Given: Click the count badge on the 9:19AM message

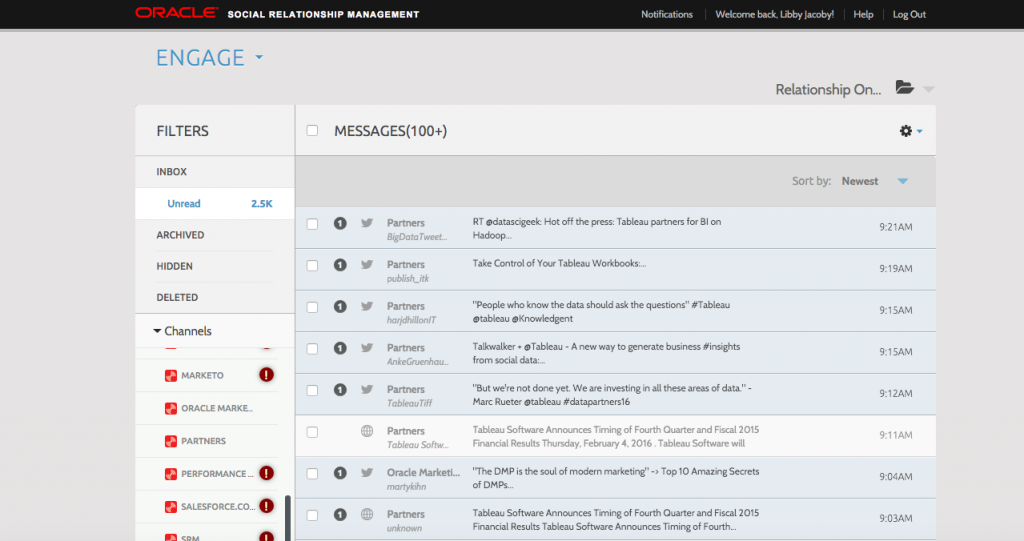Looking at the screenshot, I should point(340,265).
